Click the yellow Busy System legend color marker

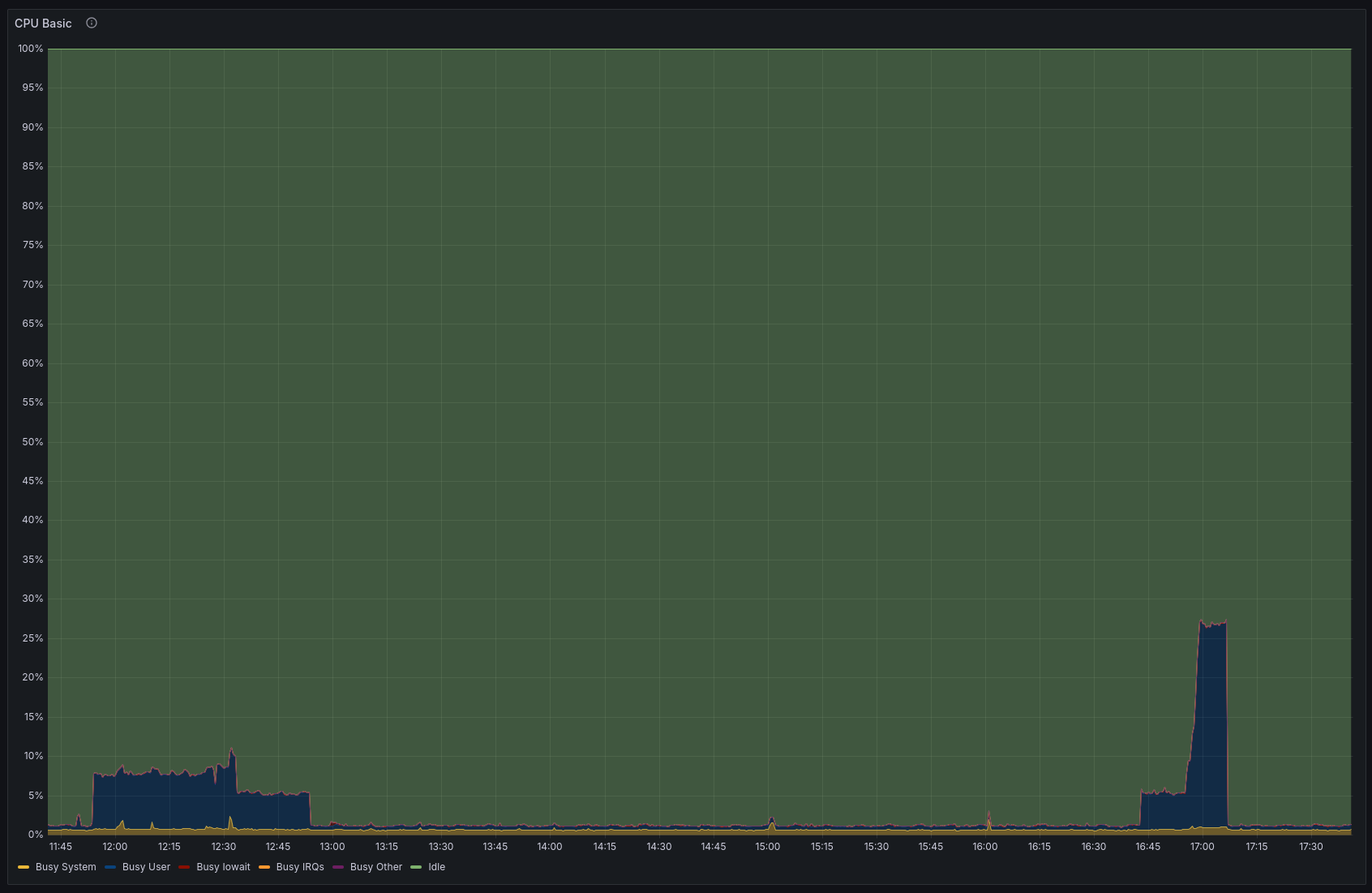click(x=24, y=867)
